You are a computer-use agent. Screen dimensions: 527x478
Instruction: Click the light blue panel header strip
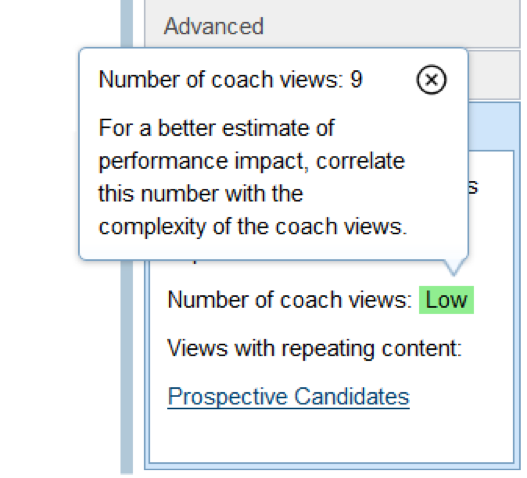pyautogui.click(x=493, y=126)
